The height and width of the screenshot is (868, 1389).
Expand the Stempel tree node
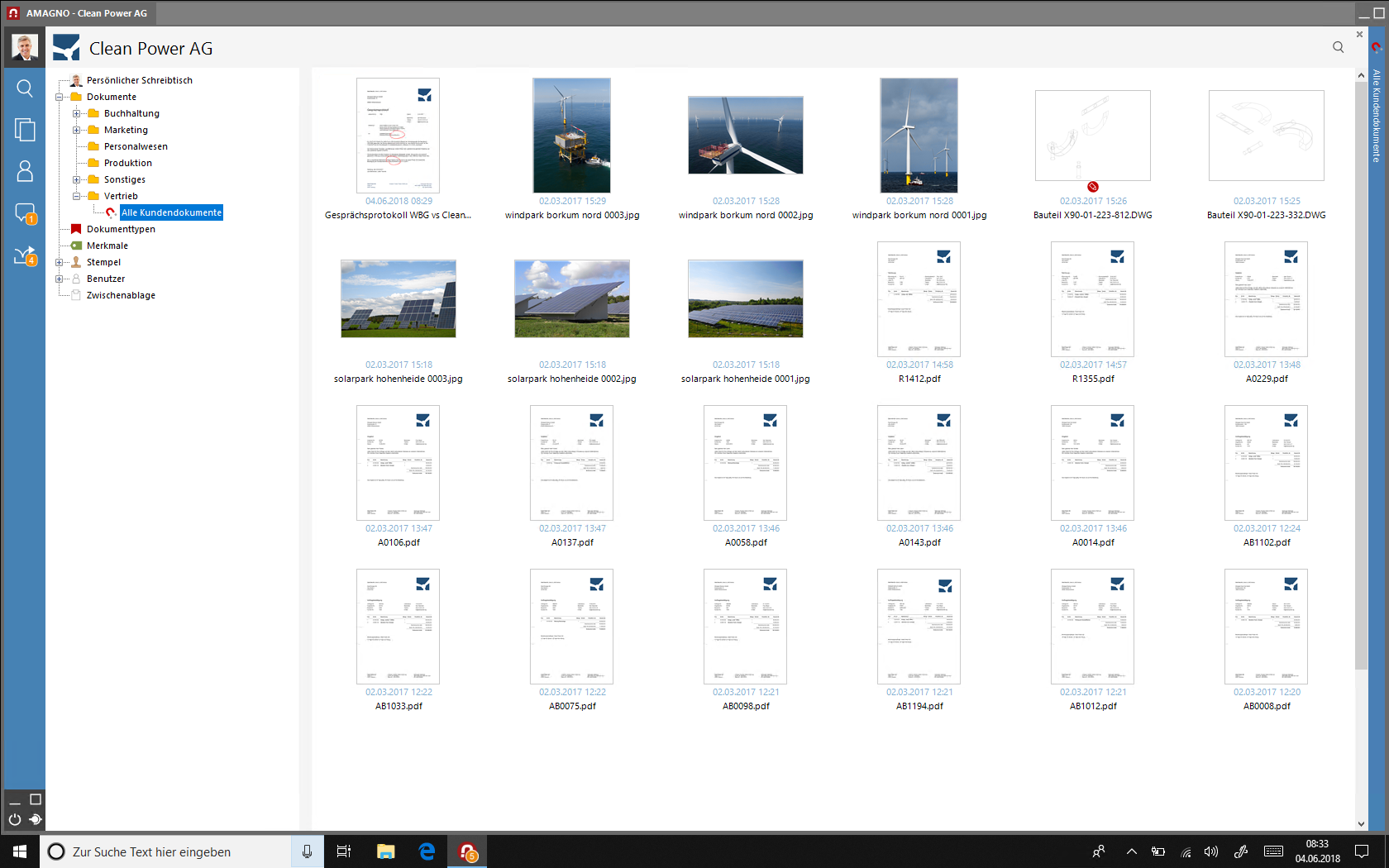click(59, 262)
